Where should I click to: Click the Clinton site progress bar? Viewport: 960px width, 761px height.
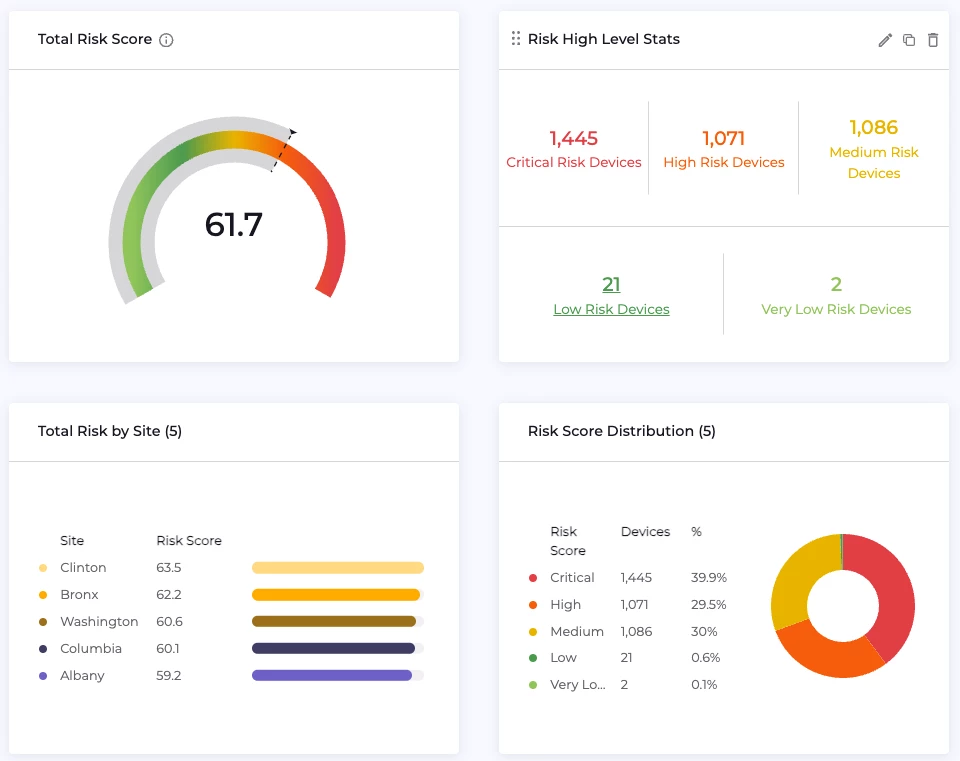point(338,568)
